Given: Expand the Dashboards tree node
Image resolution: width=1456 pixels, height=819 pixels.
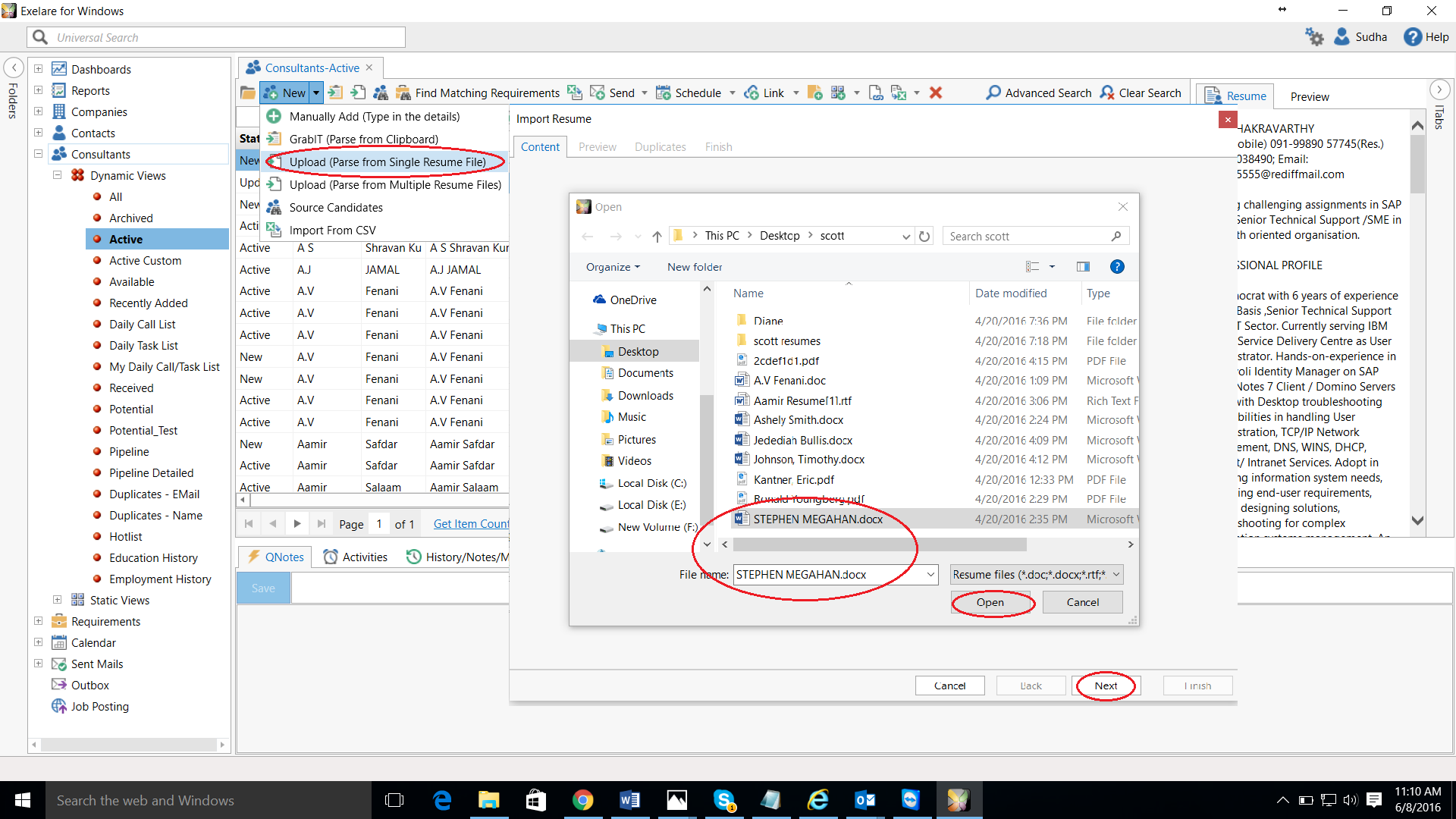Looking at the screenshot, I should pos(38,68).
